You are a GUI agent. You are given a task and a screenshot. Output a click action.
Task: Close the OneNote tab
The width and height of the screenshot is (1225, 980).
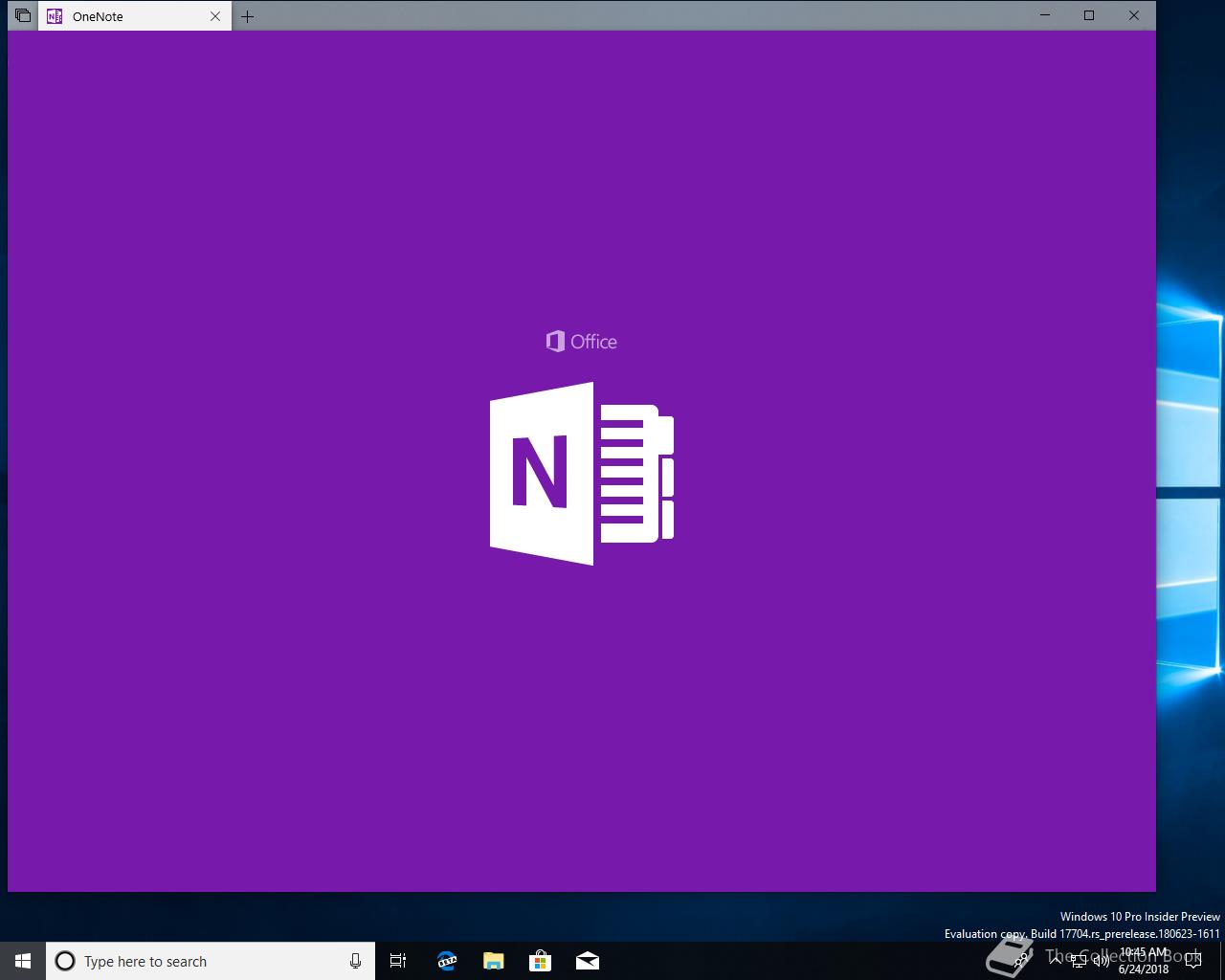tap(215, 16)
